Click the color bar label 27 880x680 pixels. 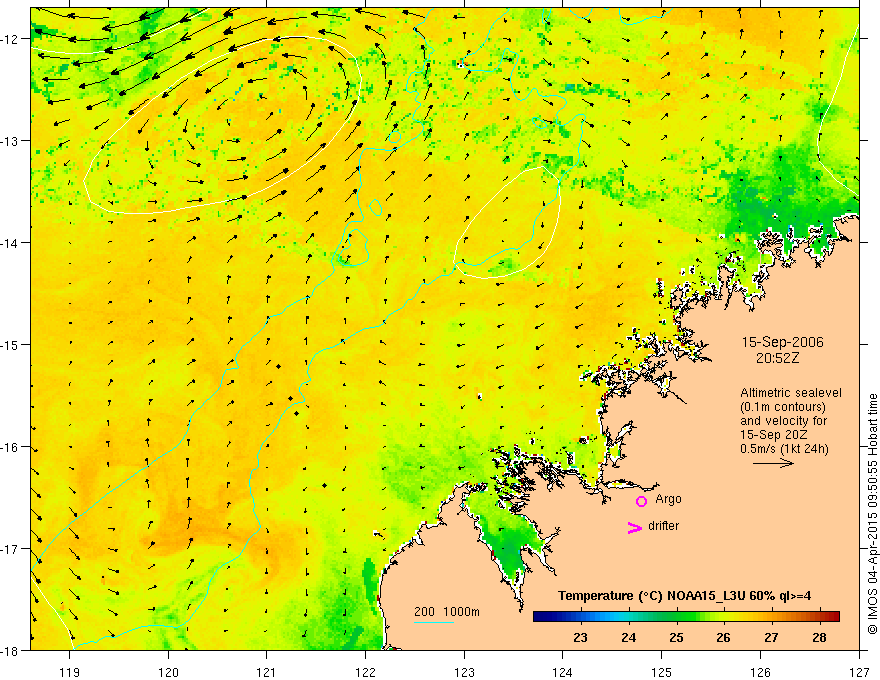tap(771, 637)
